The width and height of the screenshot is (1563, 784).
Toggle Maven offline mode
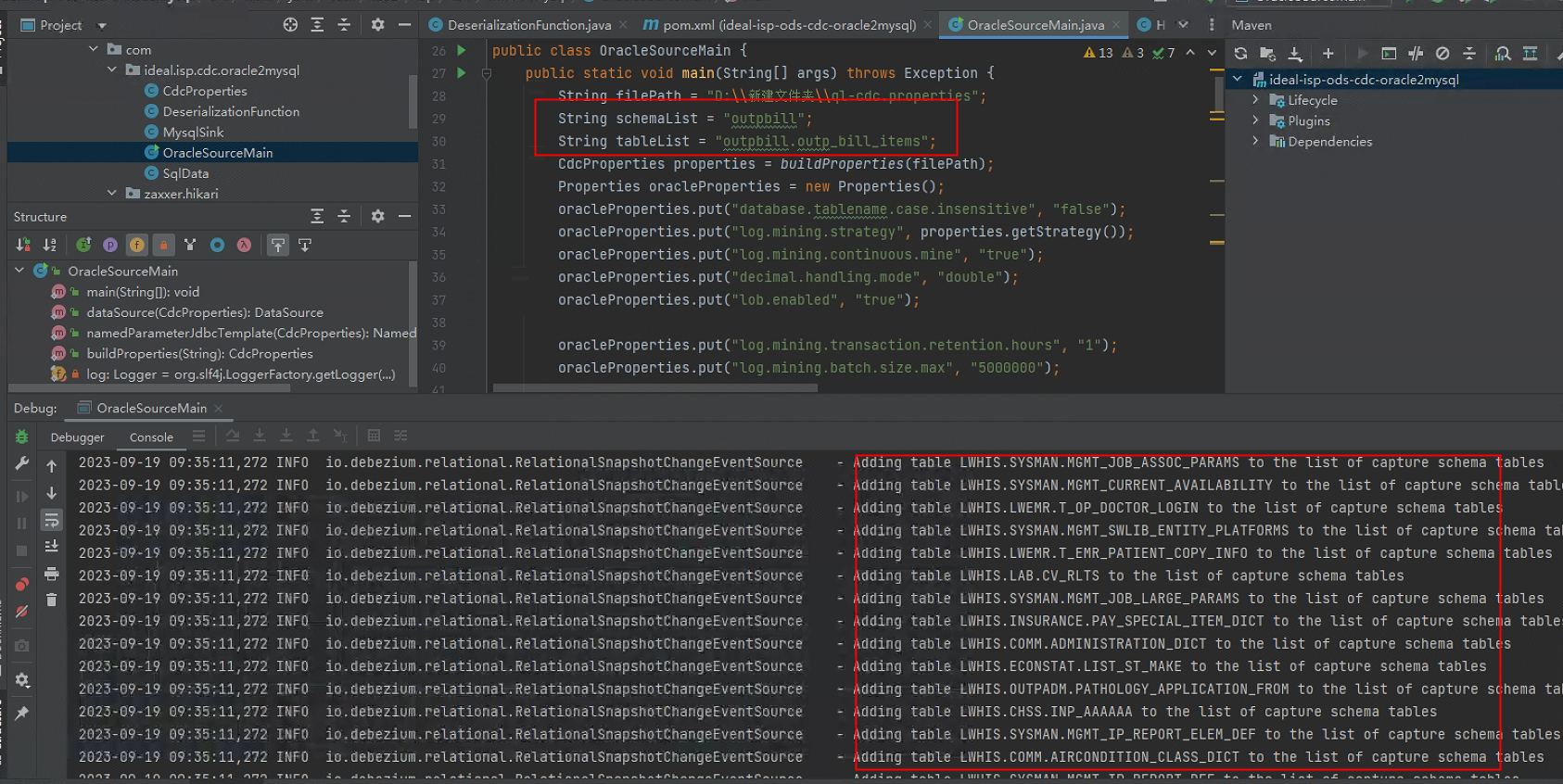1416,54
